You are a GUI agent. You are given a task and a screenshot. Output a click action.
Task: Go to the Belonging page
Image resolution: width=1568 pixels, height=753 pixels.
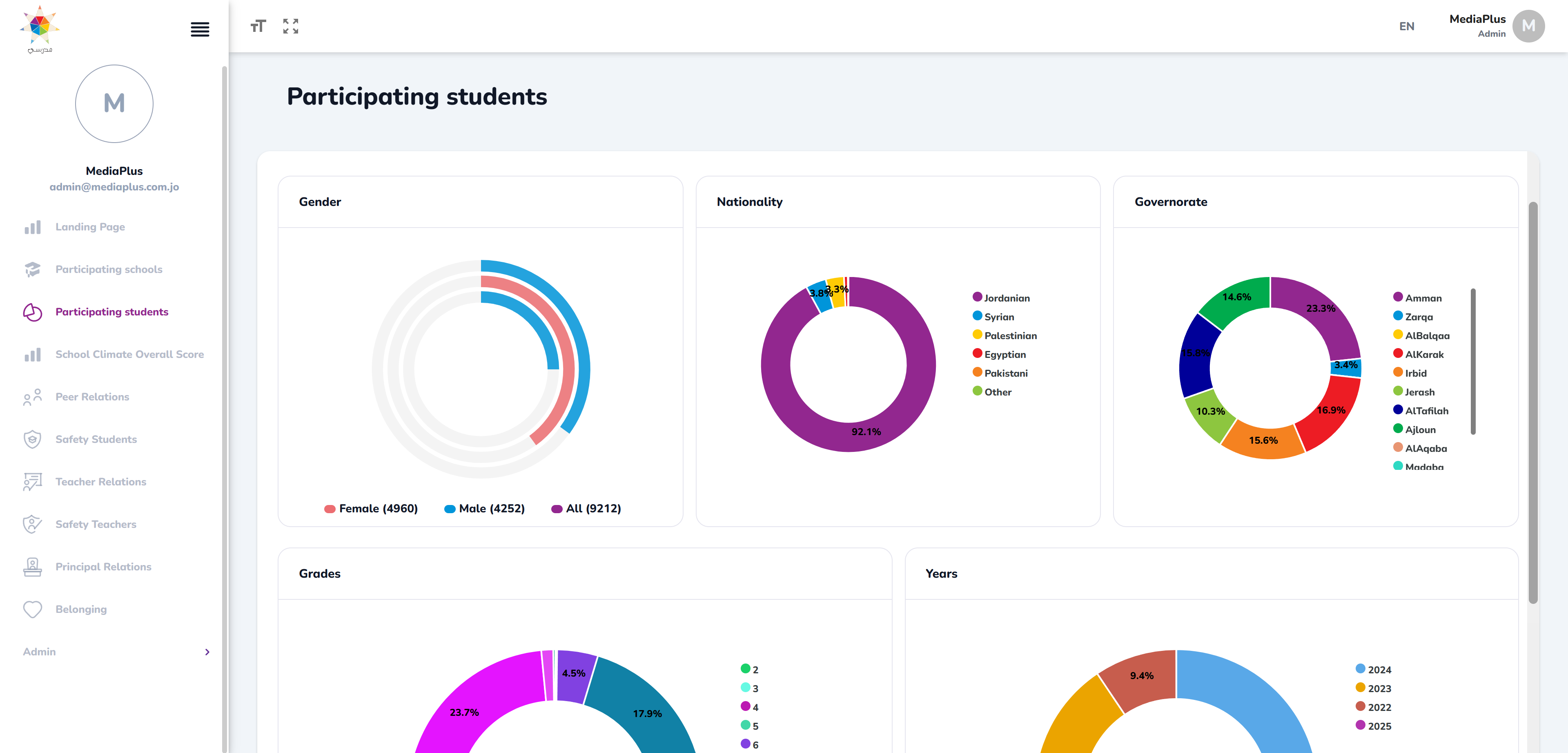click(x=81, y=609)
